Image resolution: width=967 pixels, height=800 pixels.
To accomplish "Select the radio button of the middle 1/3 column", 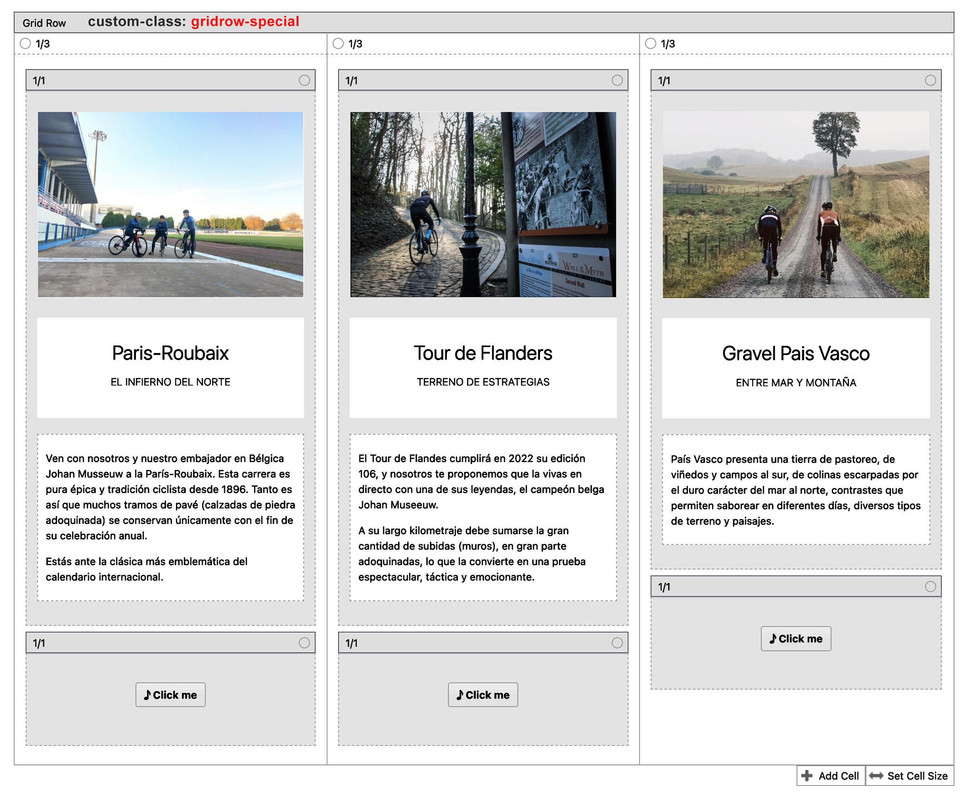I will tap(338, 44).
